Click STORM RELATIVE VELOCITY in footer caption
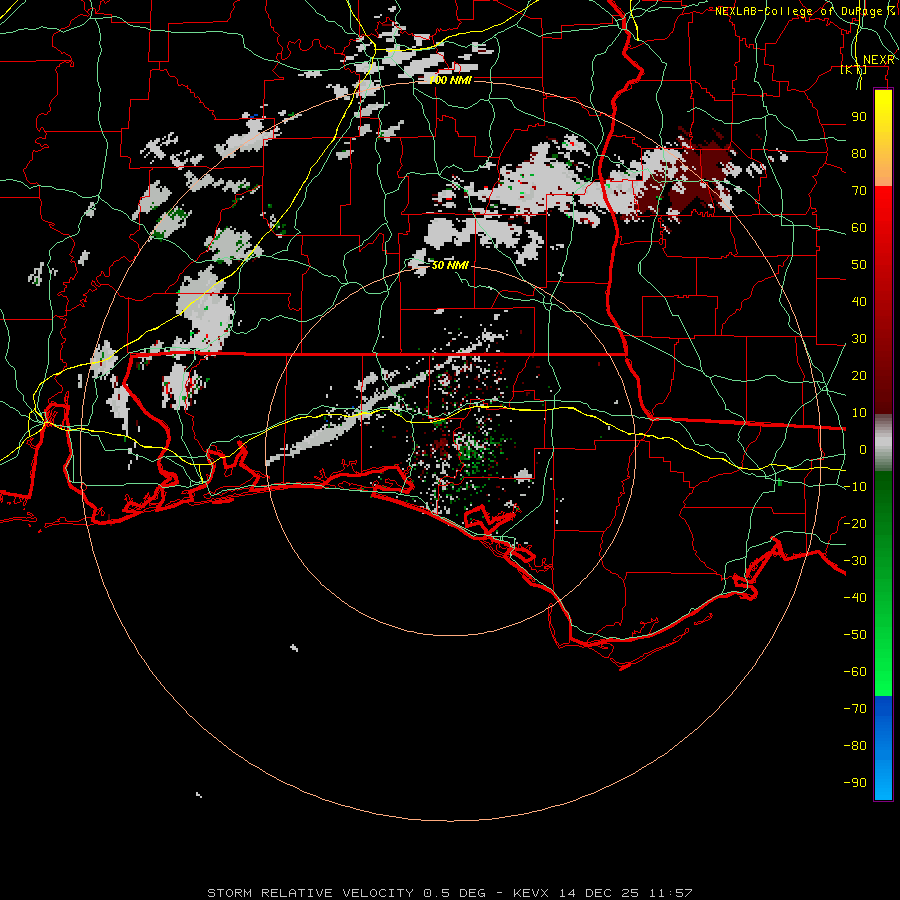 coord(311,893)
